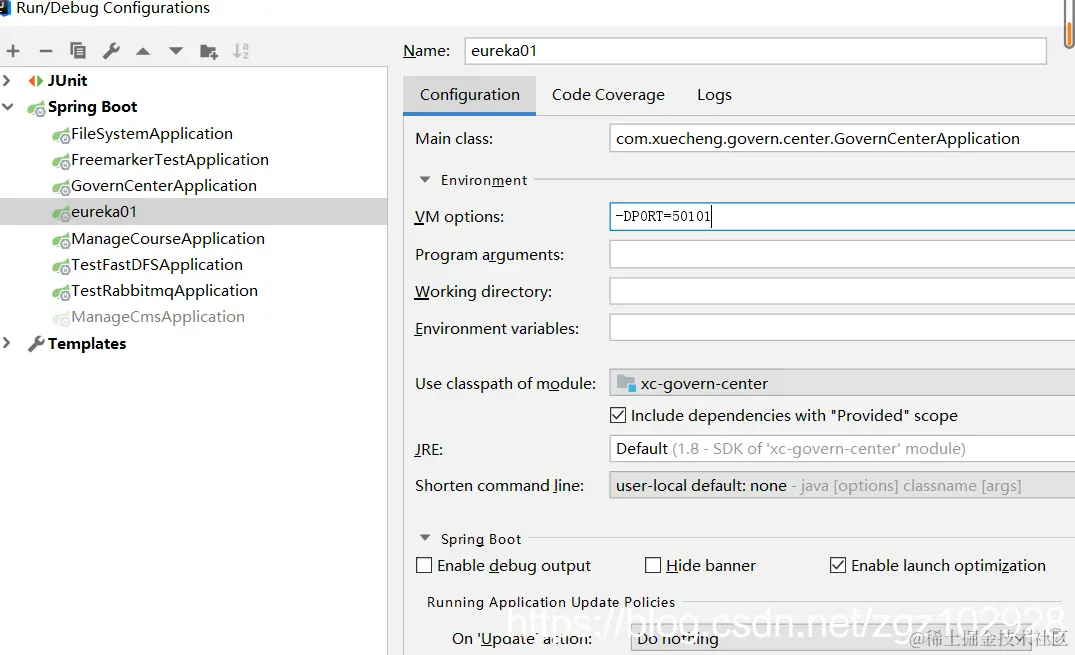Add a new configuration with the plus icon

click(13, 51)
